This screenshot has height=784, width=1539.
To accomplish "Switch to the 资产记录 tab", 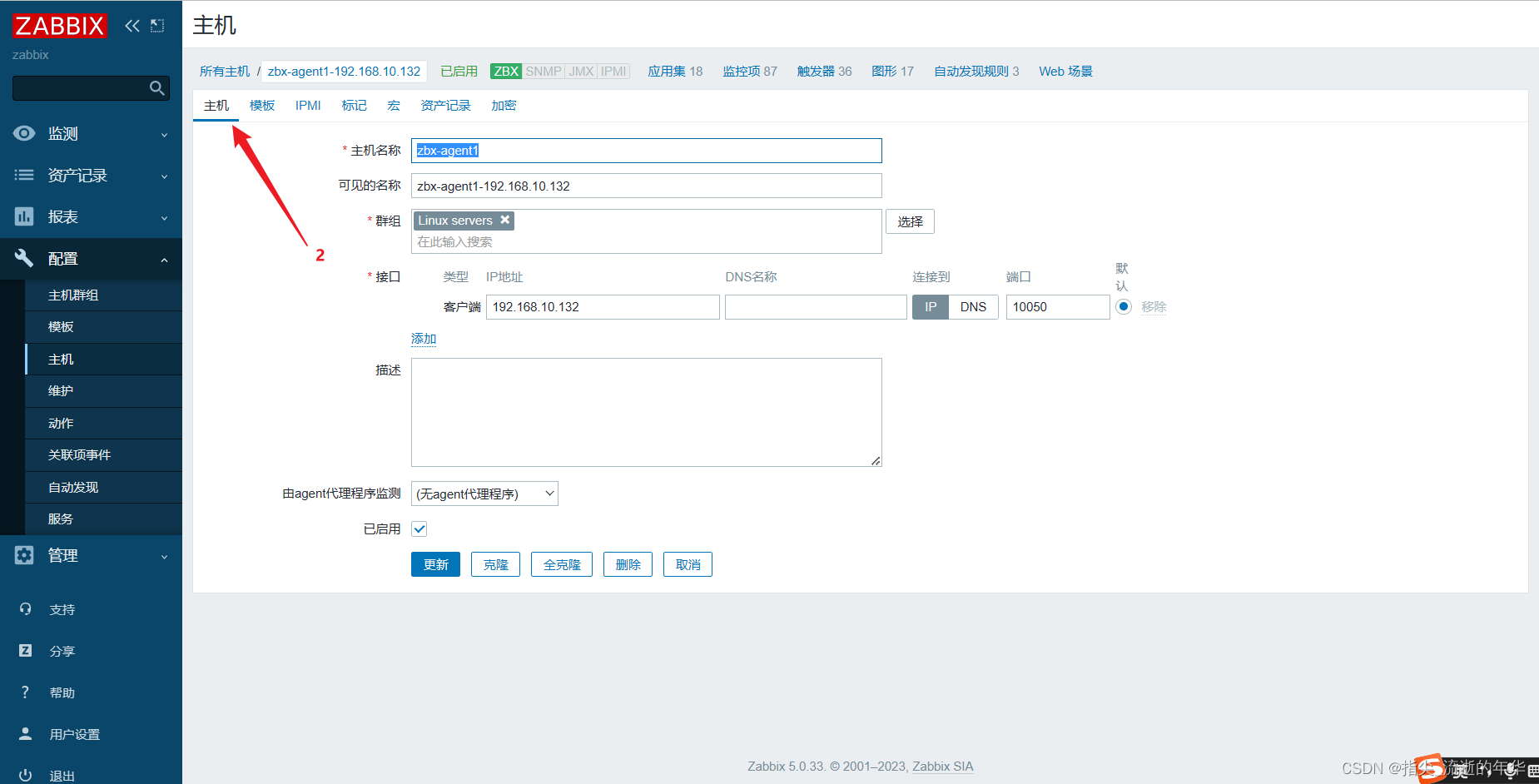I will click(445, 106).
